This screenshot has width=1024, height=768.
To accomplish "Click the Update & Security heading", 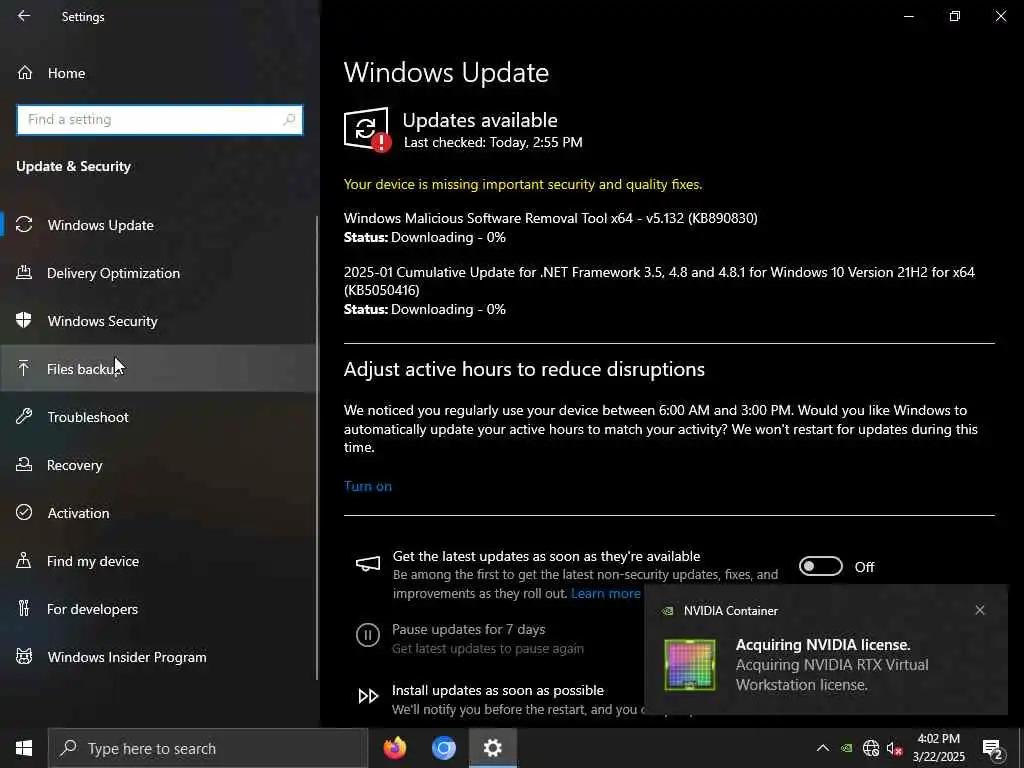I will coord(73,167).
